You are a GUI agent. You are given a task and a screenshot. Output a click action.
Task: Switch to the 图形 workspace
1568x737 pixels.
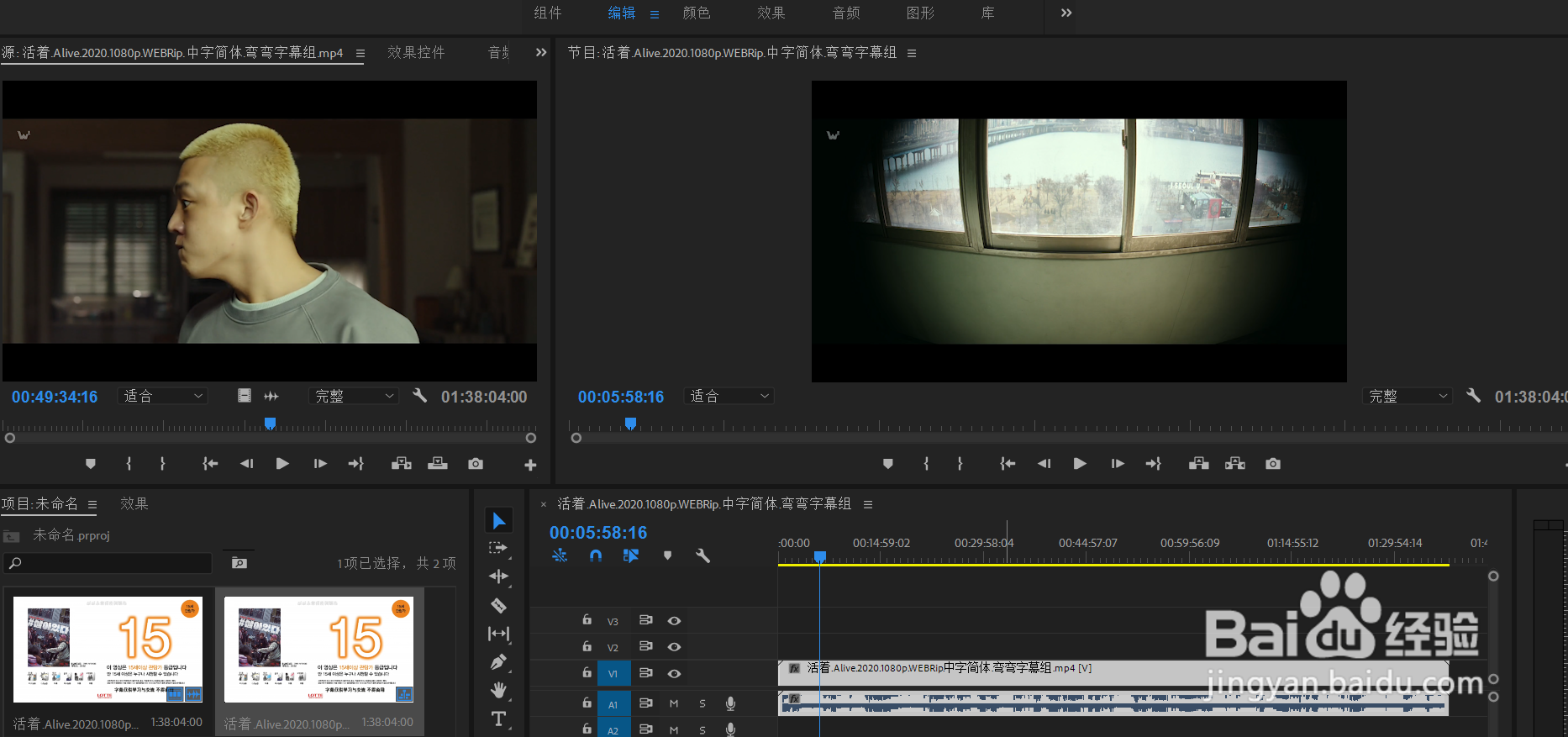pos(920,13)
